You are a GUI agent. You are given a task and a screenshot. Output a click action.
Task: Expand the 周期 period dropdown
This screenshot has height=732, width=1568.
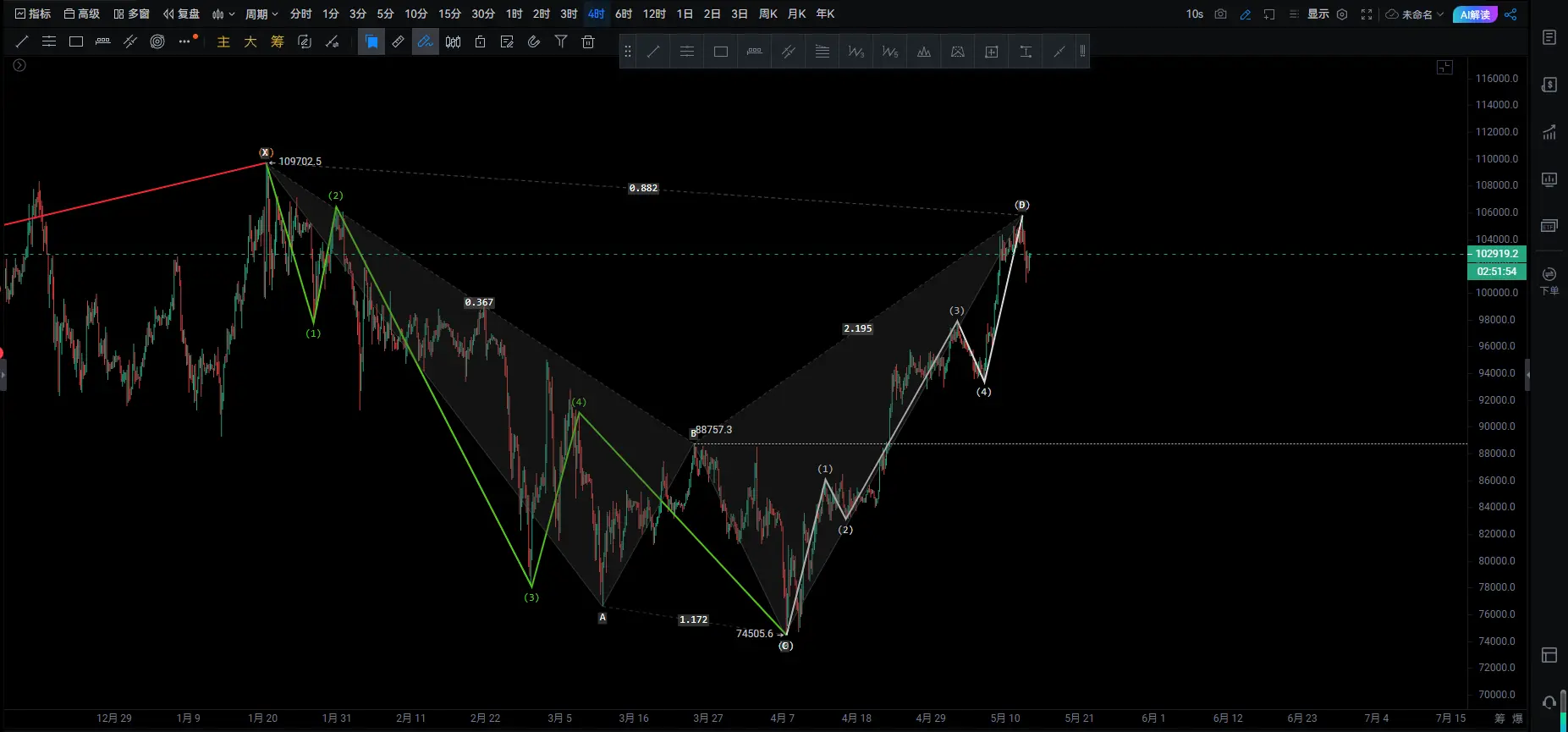pos(261,14)
